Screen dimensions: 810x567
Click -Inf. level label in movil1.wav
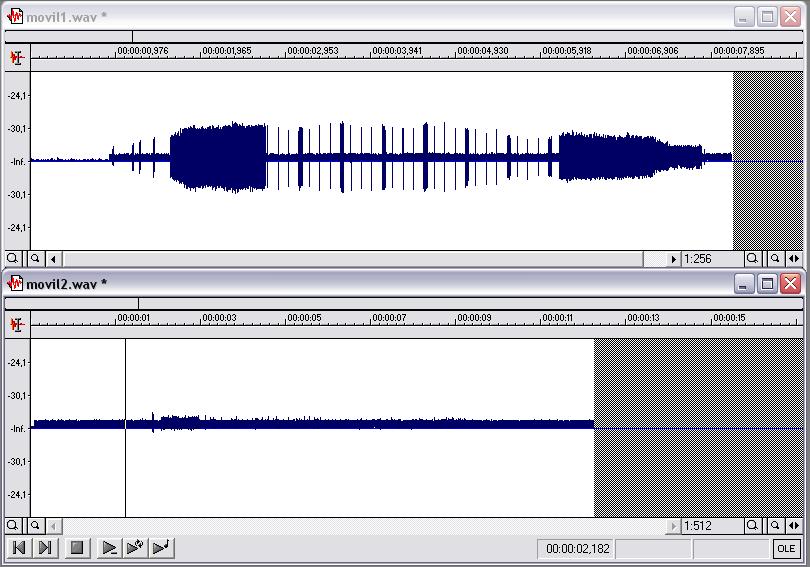pyautogui.click(x=18, y=162)
